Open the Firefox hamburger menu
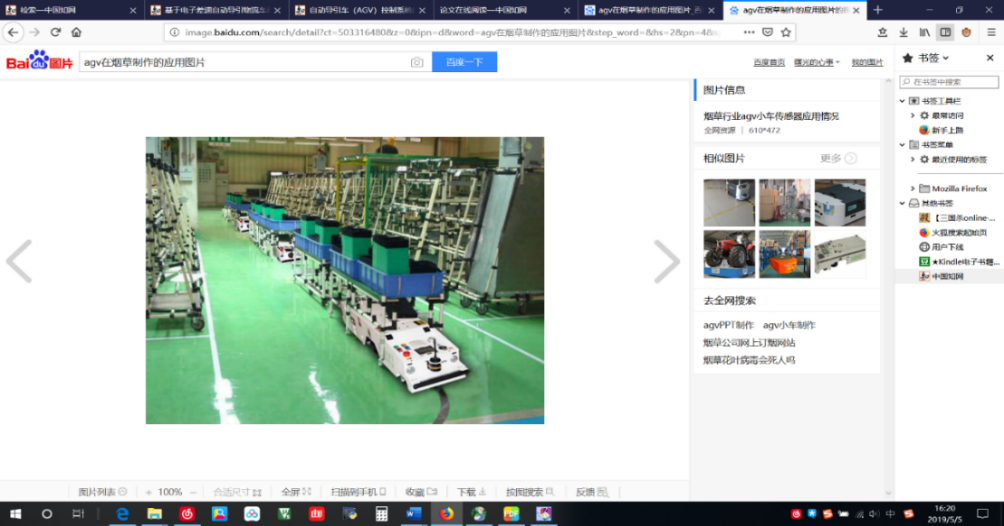1004x526 pixels. coord(991,32)
